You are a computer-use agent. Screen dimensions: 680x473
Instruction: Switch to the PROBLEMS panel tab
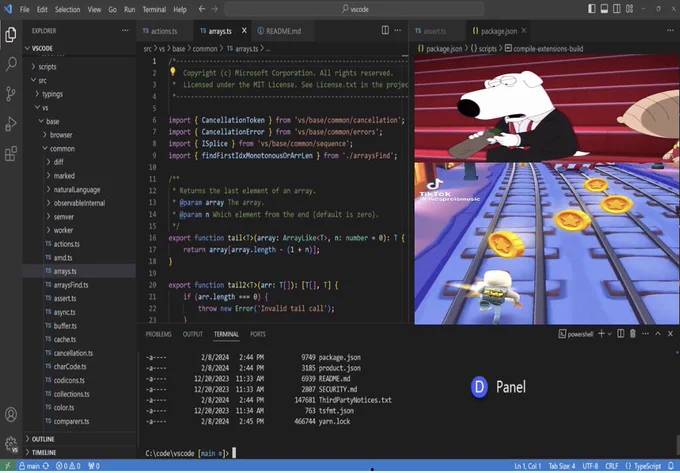pyautogui.click(x=158, y=334)
